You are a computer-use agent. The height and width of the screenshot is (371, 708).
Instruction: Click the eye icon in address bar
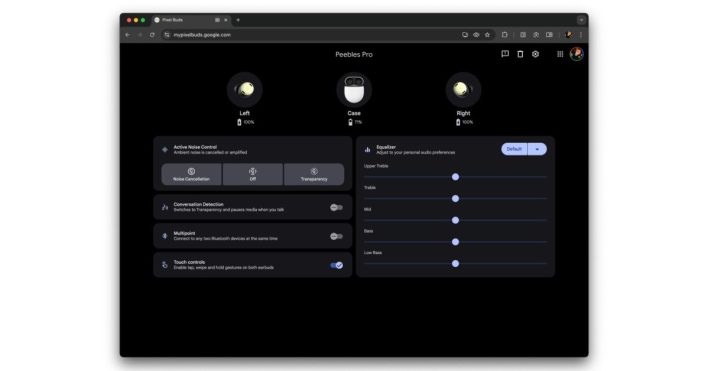pyautogui.click(x=476, y=35)
